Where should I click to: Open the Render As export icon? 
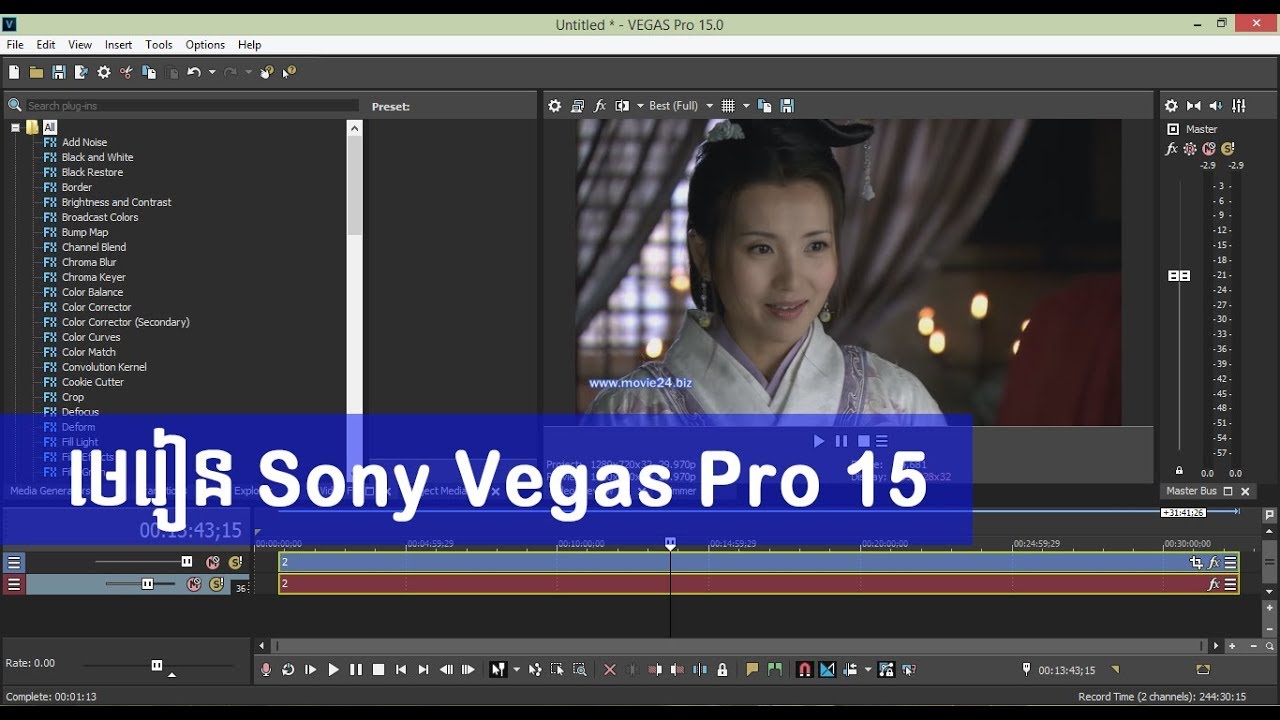[81, 72]
